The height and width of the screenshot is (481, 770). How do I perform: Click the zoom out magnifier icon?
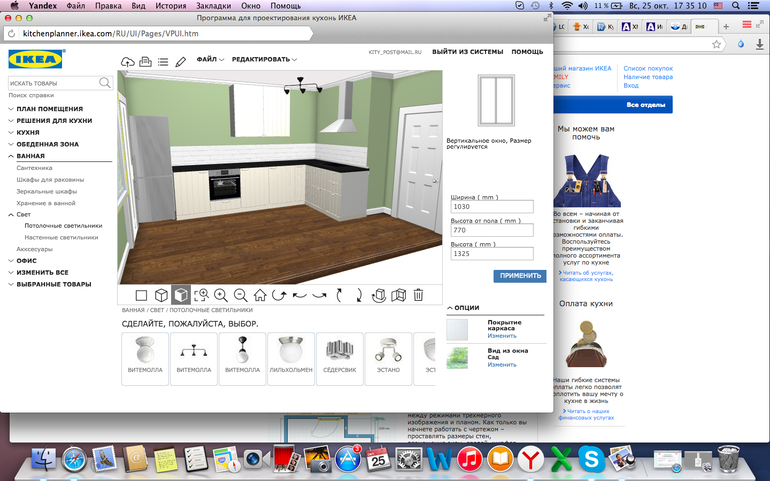point(240,295)
